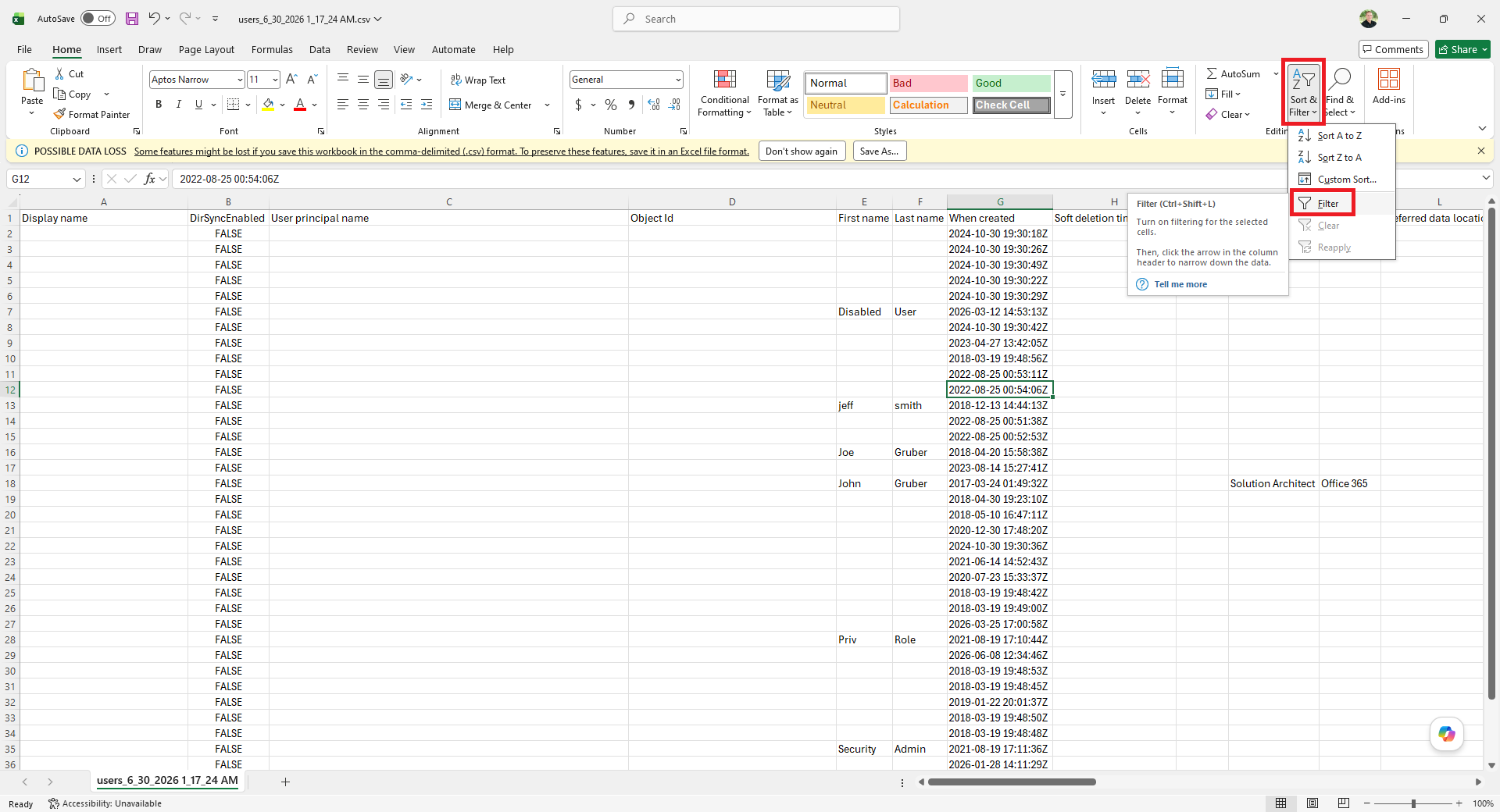Click the Merge & Center icon
The height and width of the screenshot is (812, 1500).
[x=455, y=105]
